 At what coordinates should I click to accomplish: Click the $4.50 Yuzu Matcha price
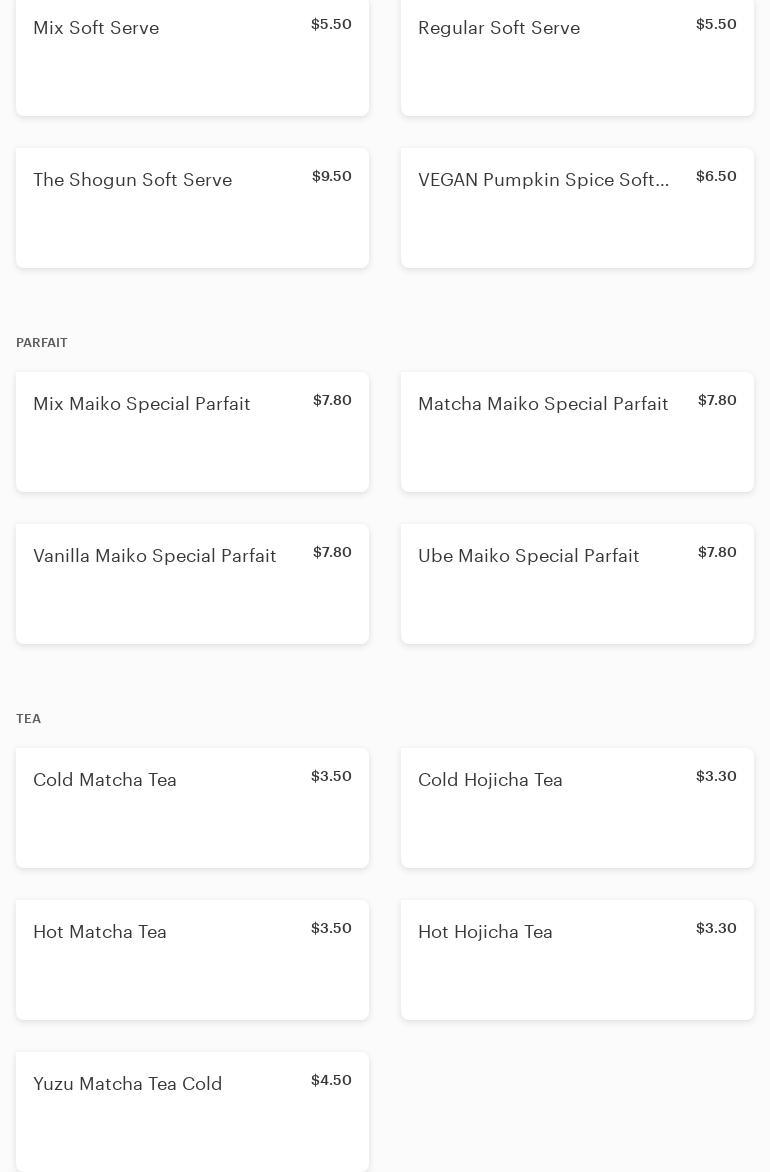pos(331,1080)
